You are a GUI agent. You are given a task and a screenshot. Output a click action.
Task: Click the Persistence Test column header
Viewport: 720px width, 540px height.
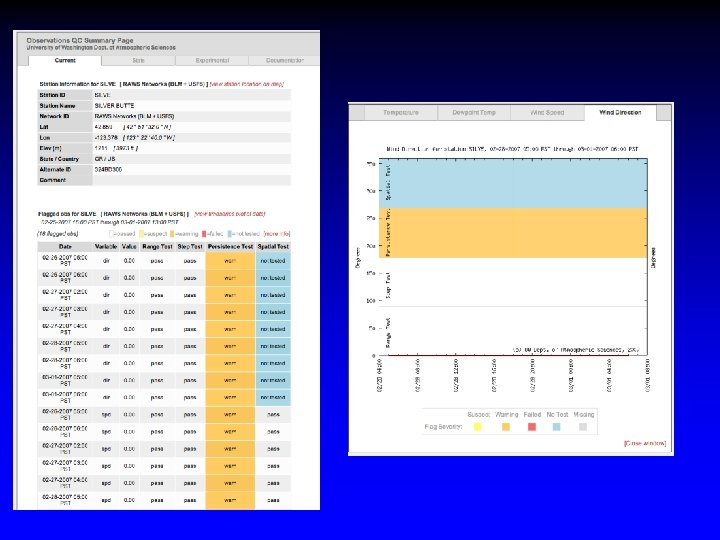[230, 247]
